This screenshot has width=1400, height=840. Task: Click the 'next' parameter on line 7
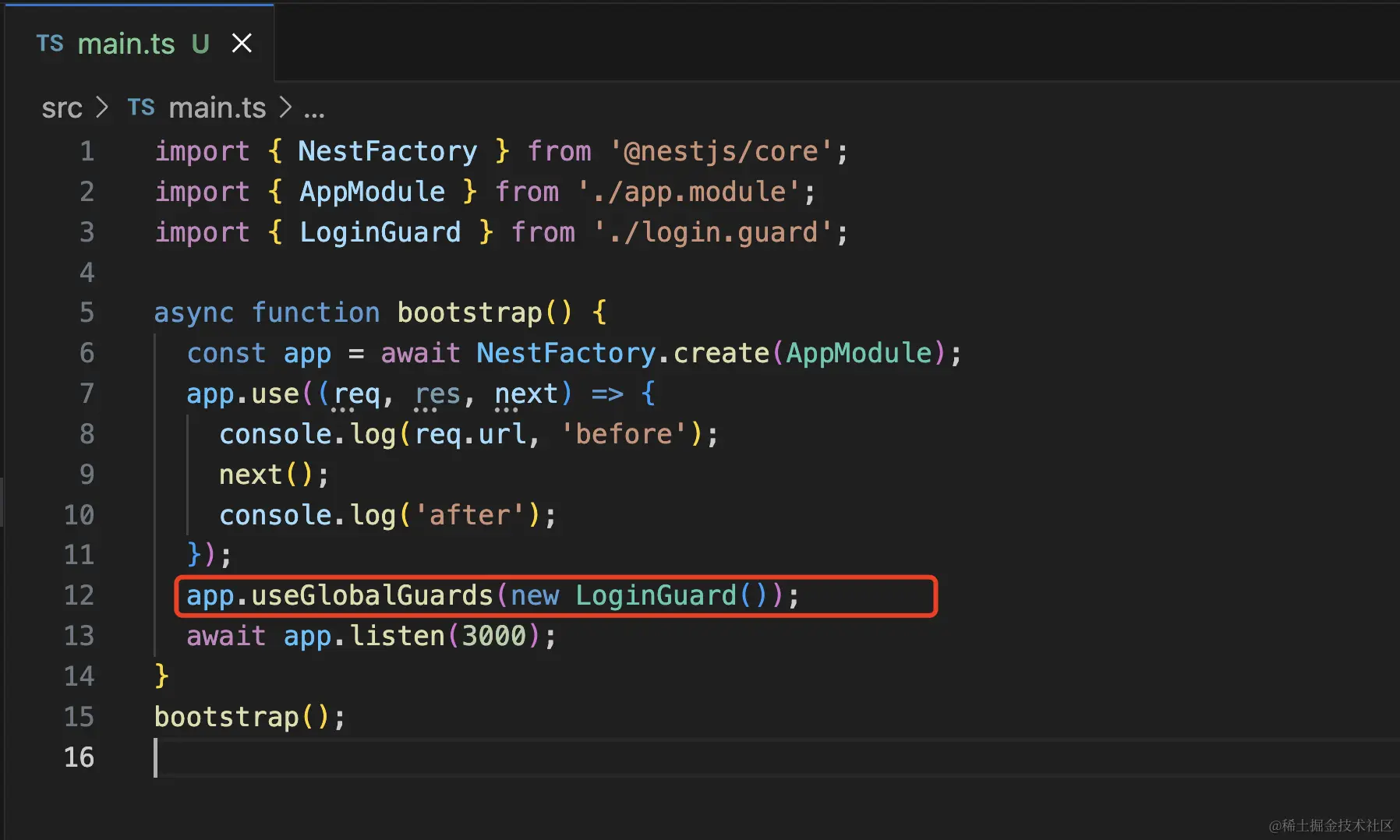(x=526, y=394)
